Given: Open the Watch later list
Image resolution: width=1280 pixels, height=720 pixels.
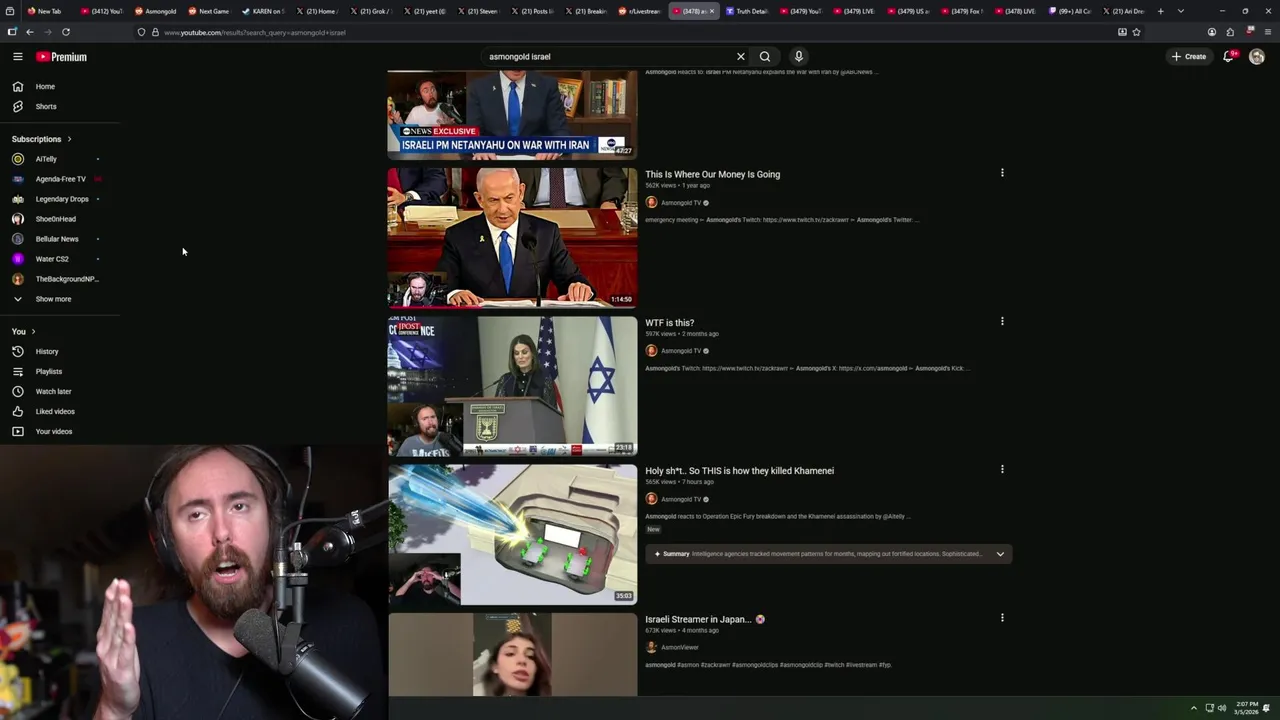Looking at the screenshot, I should pyautogui.click(x=53, y=392).
